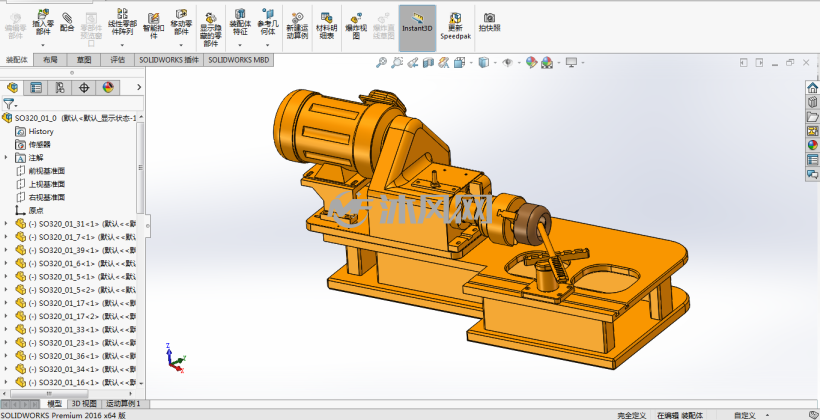Choose Linear Component Pattern (线性零部件阵列) icon
Viewport: 820px width, 420px height.
[122, 22]
